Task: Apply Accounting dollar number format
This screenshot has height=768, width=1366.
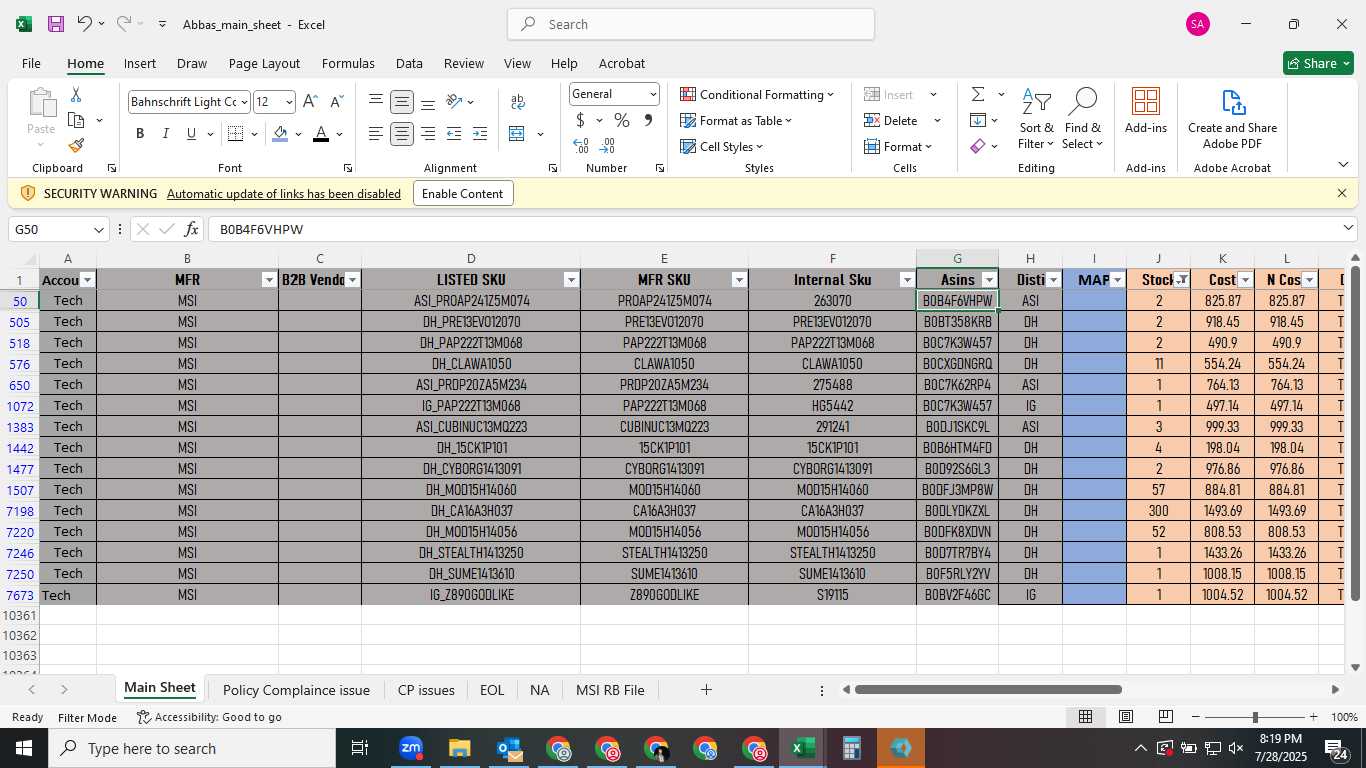Action: coord(580,120)
